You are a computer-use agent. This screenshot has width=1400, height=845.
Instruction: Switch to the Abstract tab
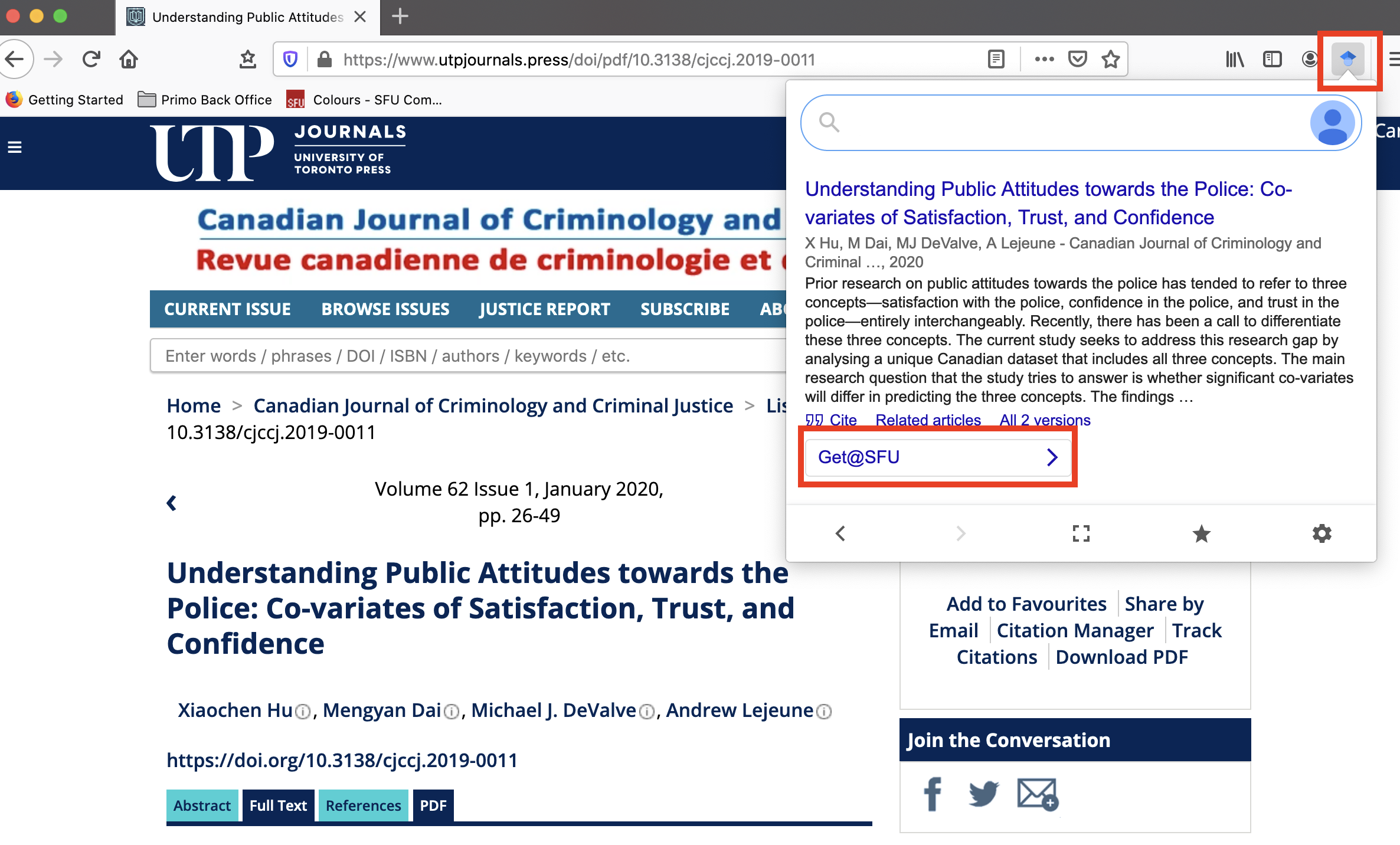(x=202, y=805)
